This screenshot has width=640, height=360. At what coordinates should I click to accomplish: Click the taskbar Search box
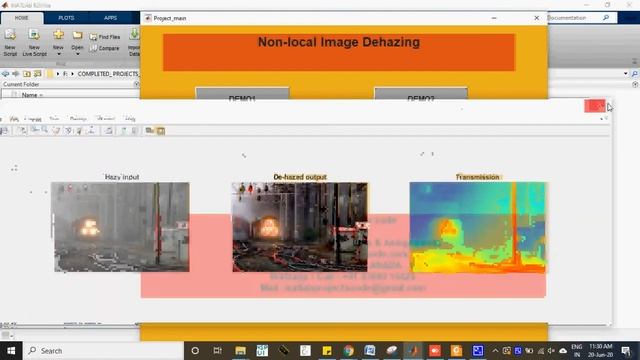104,351
